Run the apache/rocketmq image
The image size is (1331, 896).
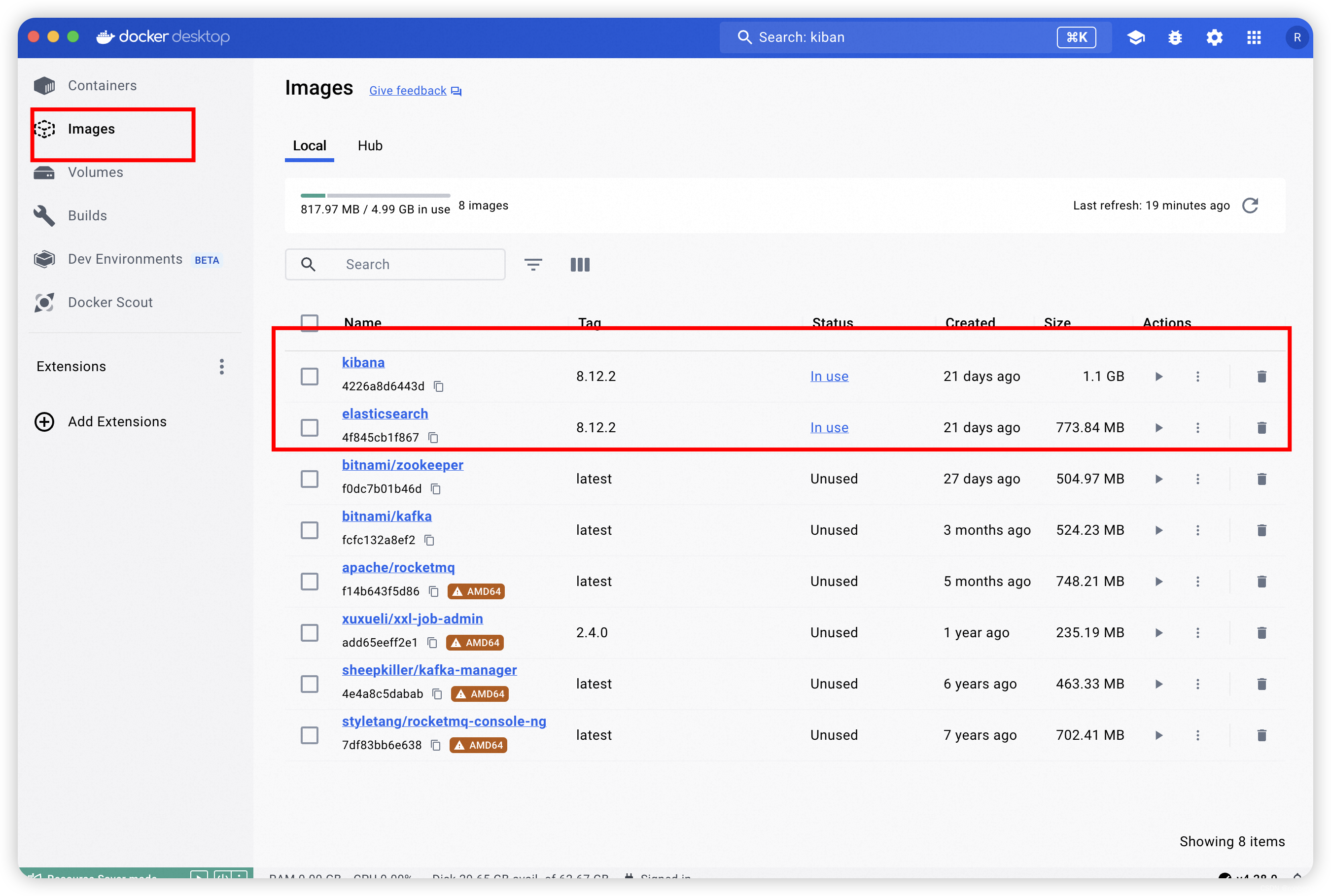1158,582
